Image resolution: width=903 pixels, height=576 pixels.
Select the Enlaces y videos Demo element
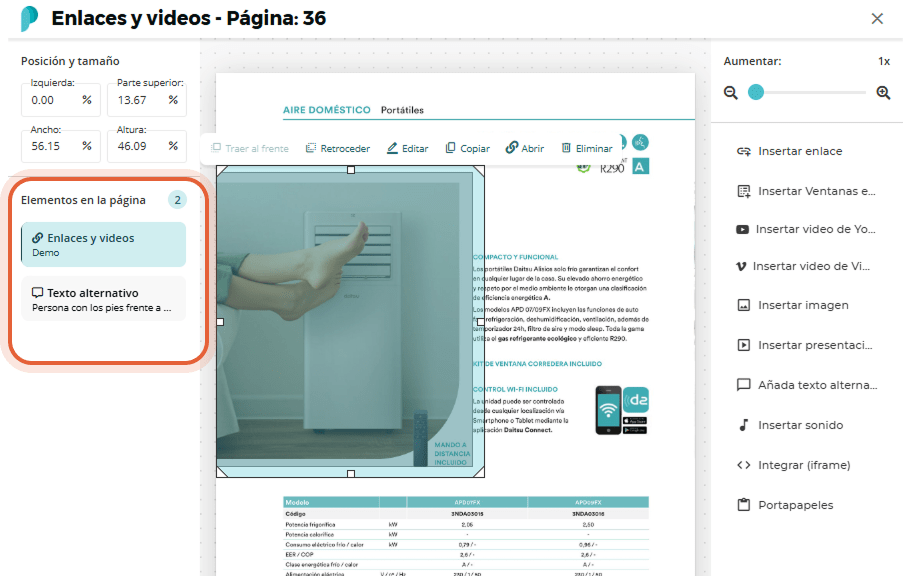104,245
